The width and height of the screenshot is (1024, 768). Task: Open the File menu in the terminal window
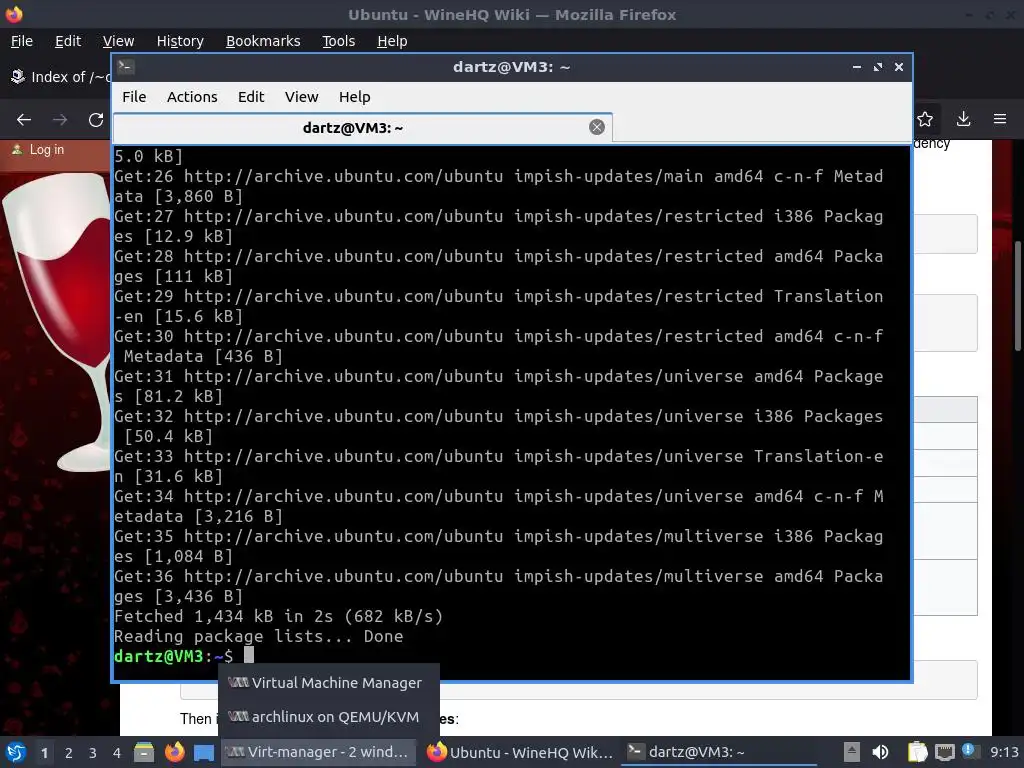(134, 97)
